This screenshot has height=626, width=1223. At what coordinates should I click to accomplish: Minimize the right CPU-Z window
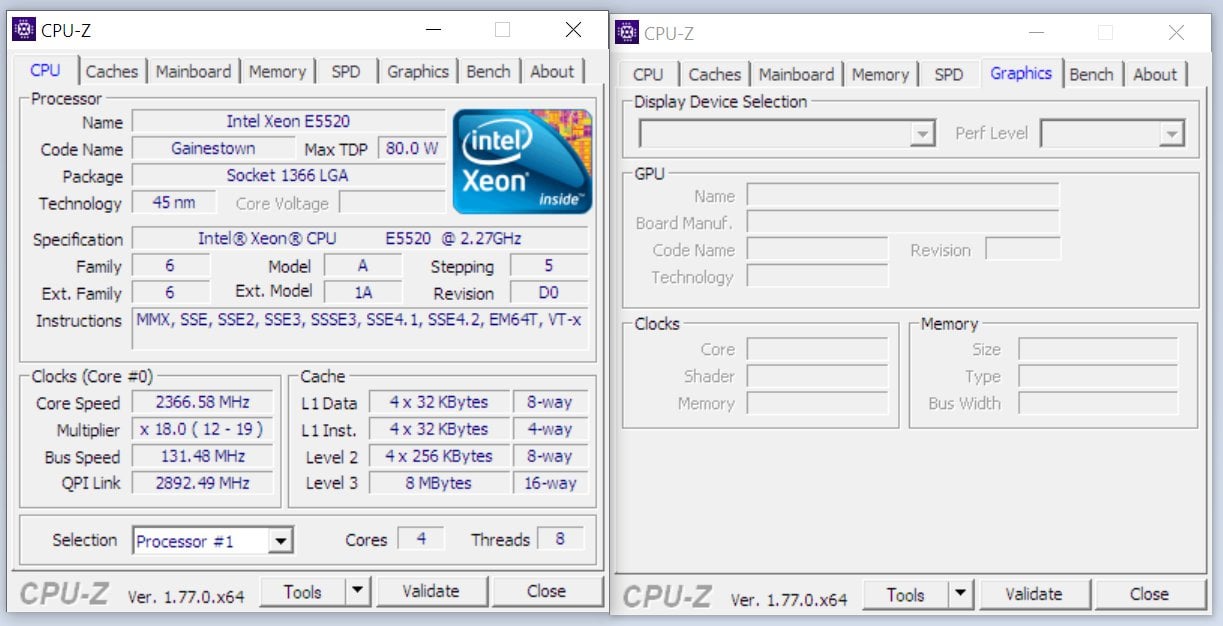coord(1036,33)
